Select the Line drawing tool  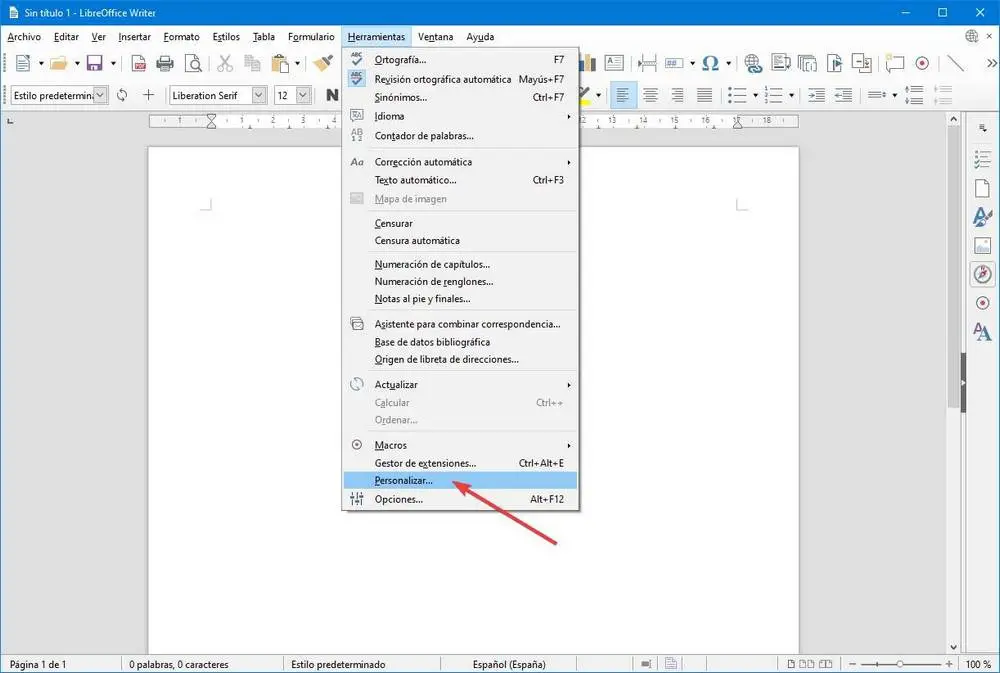[955, 63]
